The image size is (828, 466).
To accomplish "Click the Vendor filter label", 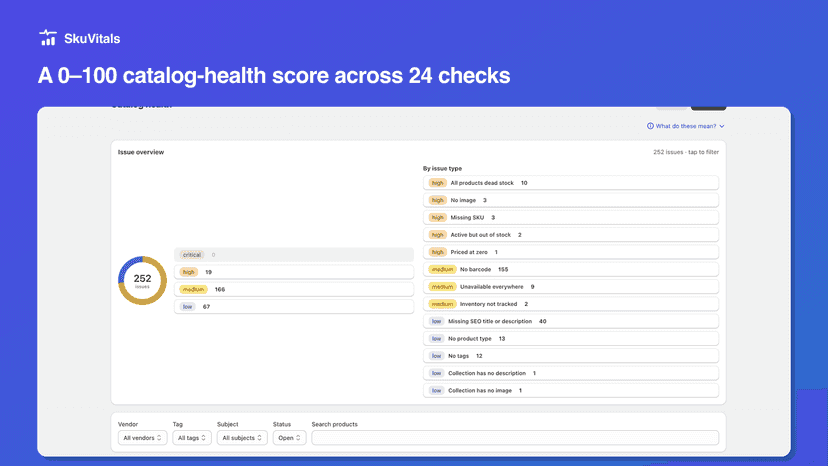I will (128, 424).
